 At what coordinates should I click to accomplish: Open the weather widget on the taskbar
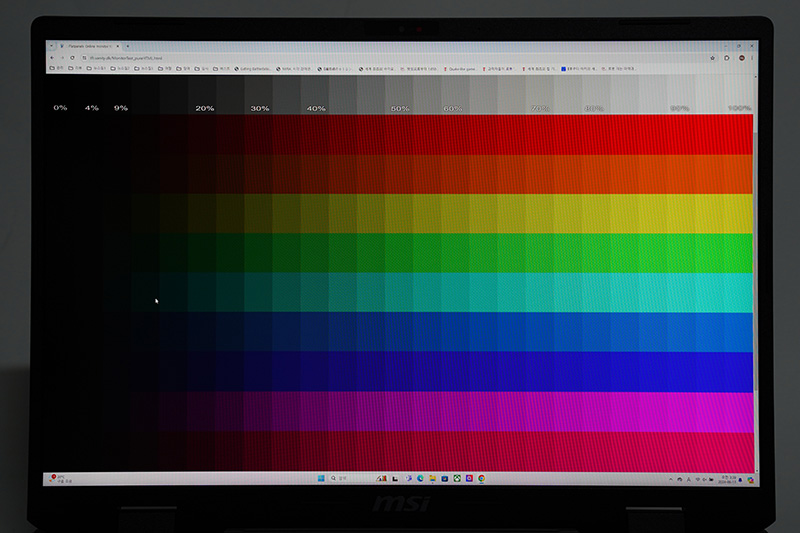pyautogui.click(x=59, y=479)
